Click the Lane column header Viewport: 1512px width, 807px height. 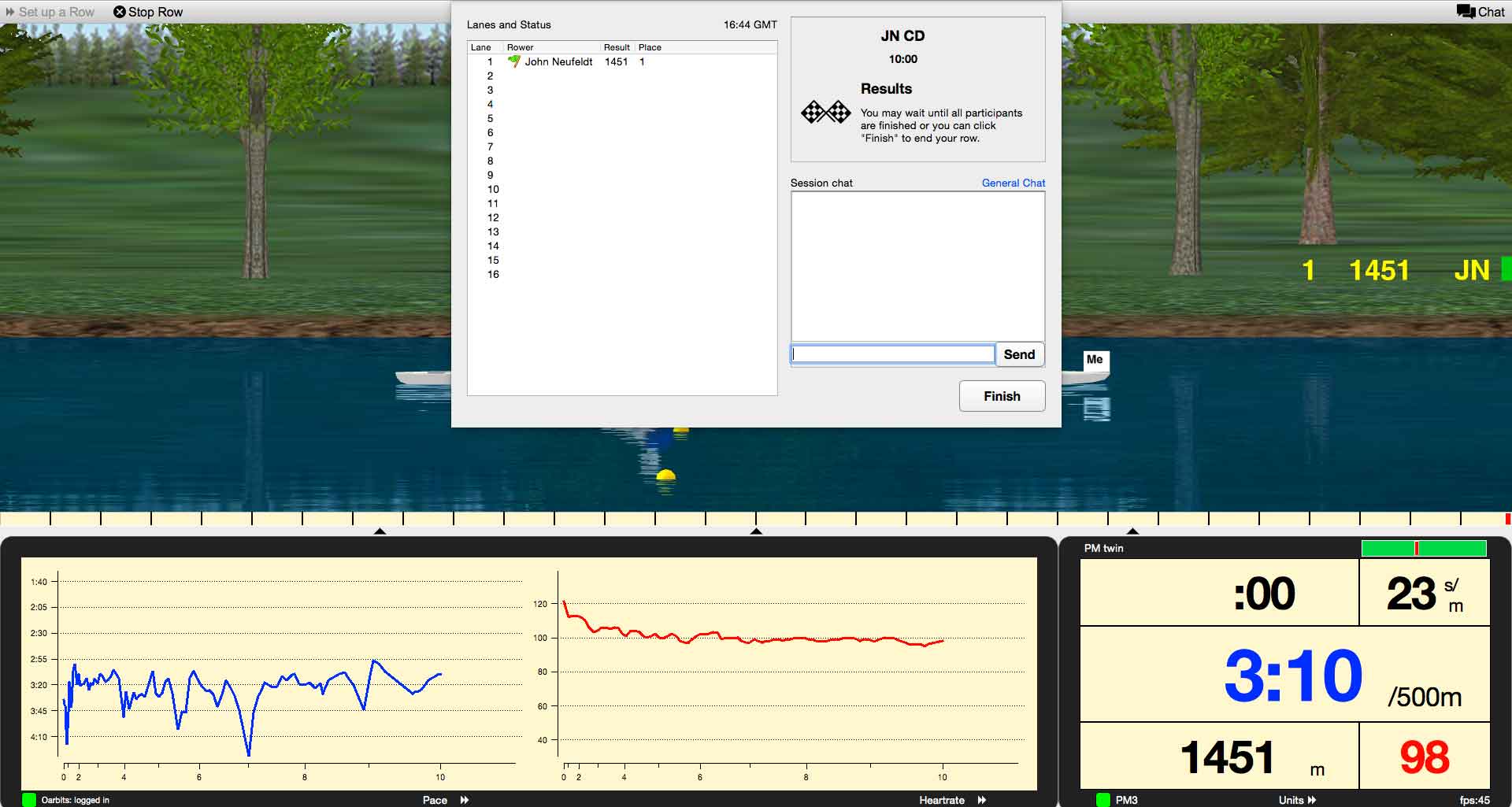pos(481,47)
